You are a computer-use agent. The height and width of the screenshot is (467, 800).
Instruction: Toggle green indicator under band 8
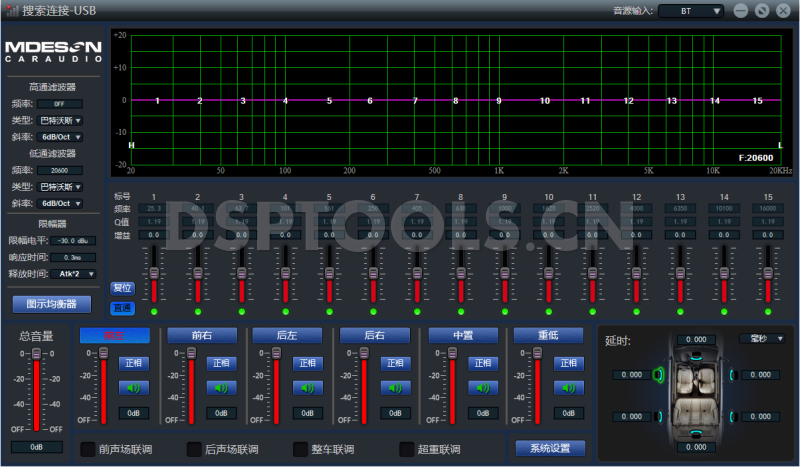tap(461, 311)
